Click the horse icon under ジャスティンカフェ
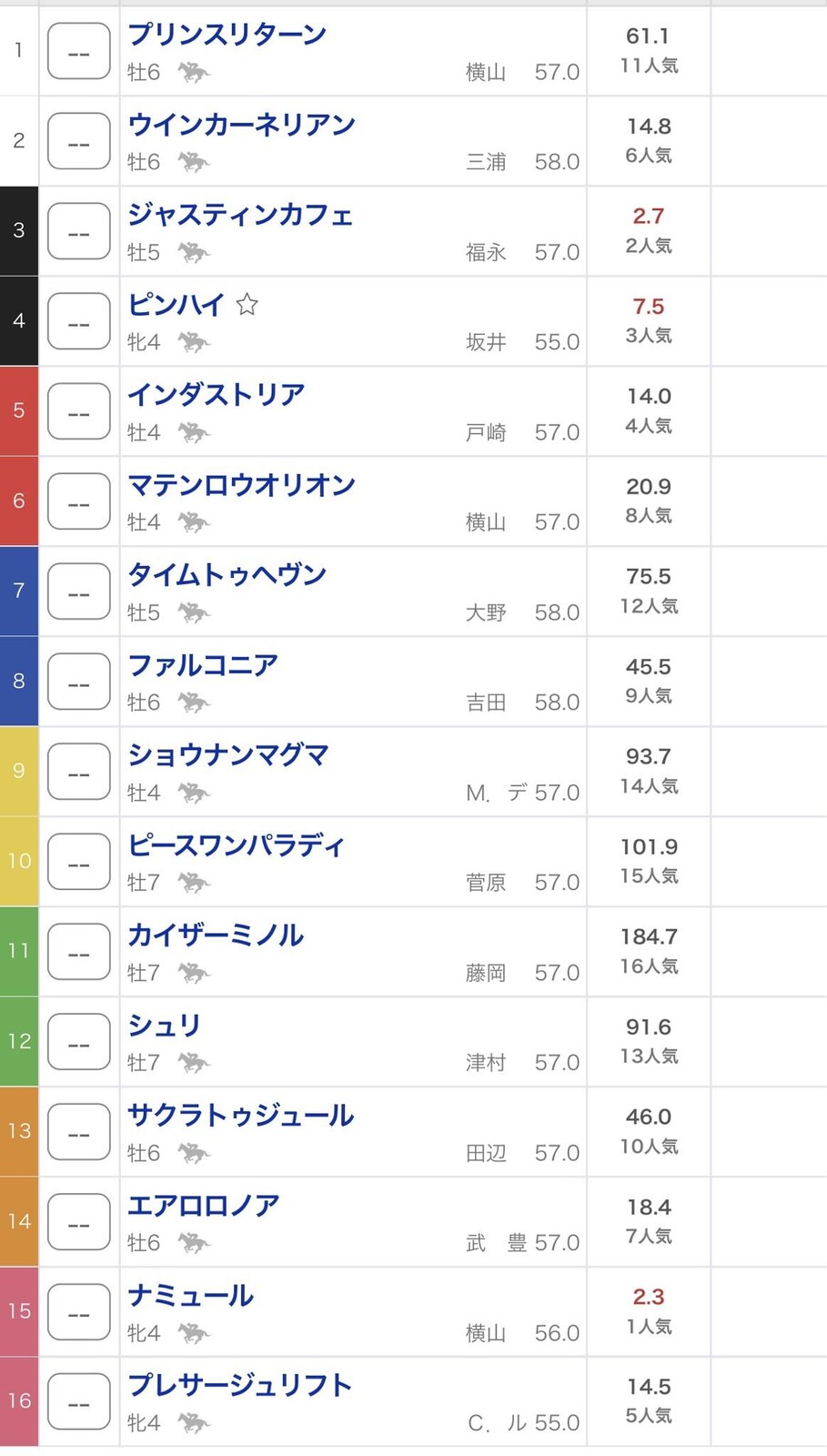This screenshot has height=1456, width=827. [x=194, y=252]
